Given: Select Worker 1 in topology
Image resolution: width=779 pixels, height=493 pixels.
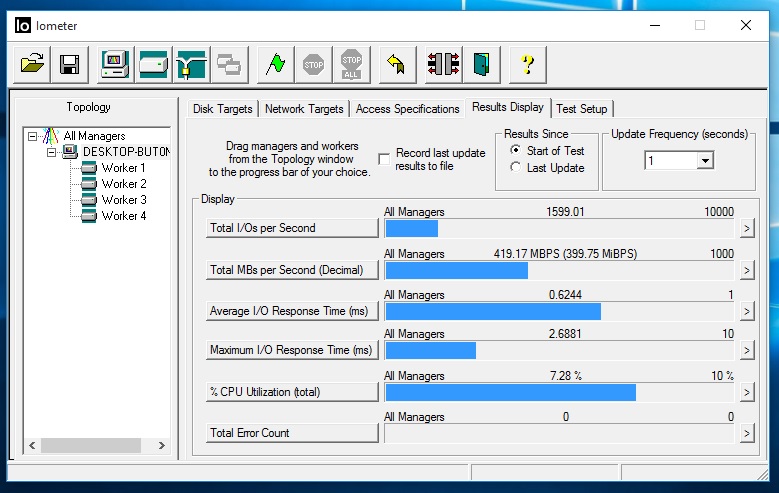Looking at the screenshot, I should coord(123,168).
